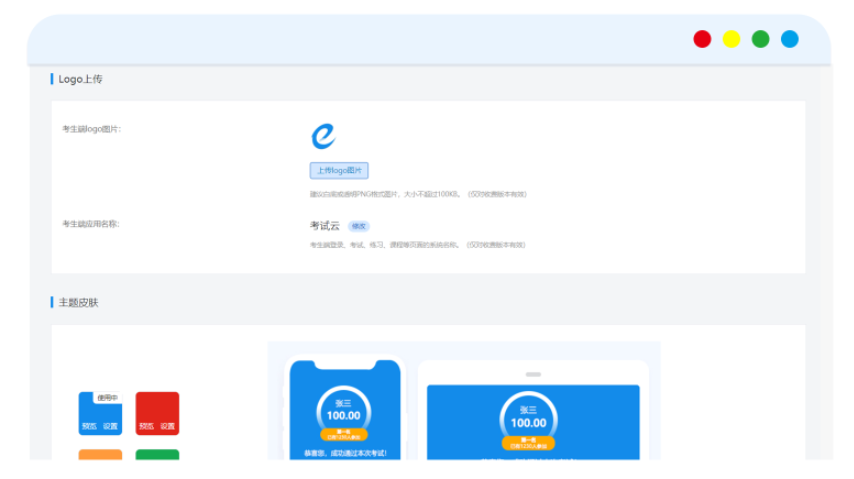
Task: Pick the orange theme skin tile
Action: [x=100, y=454]
